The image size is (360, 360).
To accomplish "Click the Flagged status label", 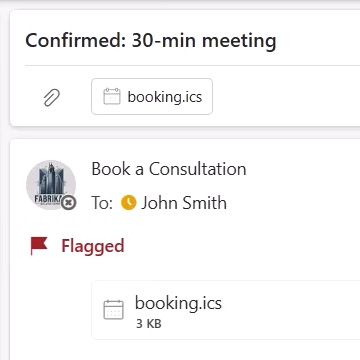I will pyautogui.click(x=93, y=246).
